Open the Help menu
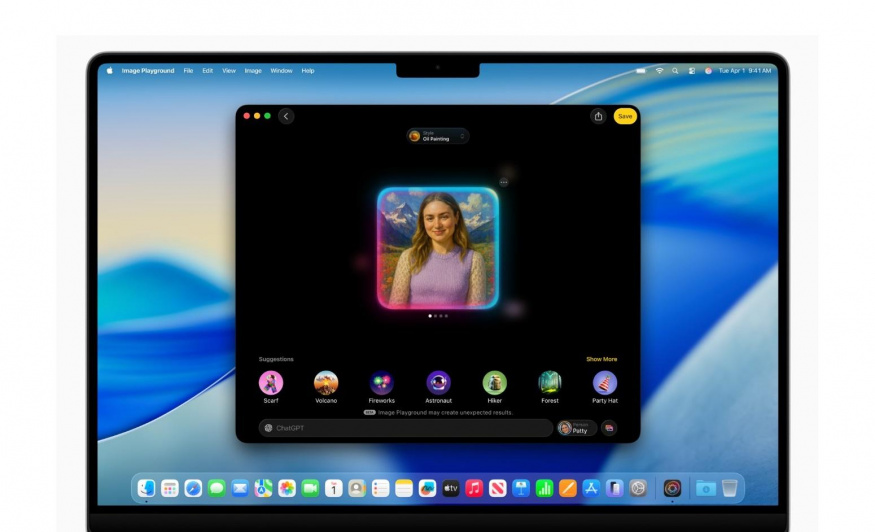The width and height of the screenshot is (875, 532). point(308,71)
